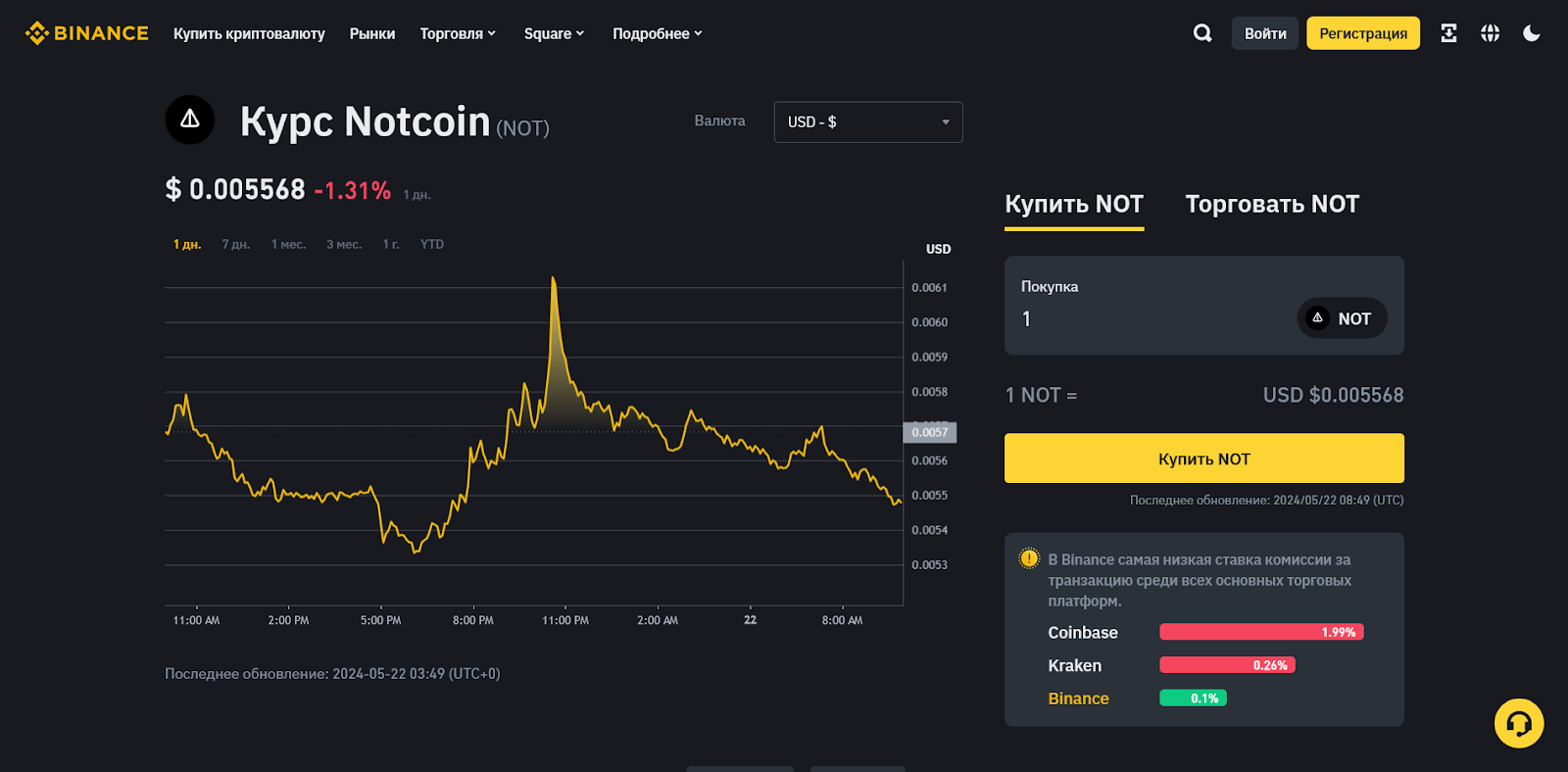Viewport: 1568px width, 772px height.
Task: Click the Notcoin coin logo icon
Action: 190,120
